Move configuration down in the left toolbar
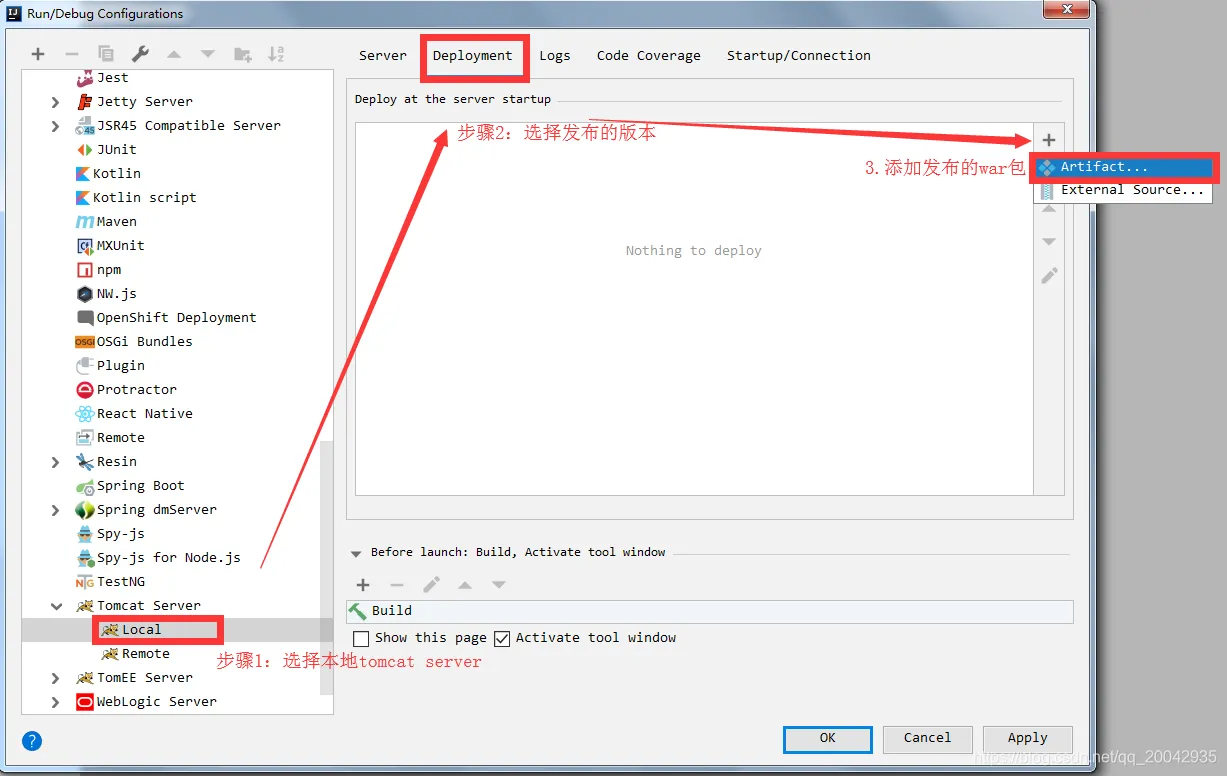The height and width of the screenshot is (776, 1227). [208, 54]
